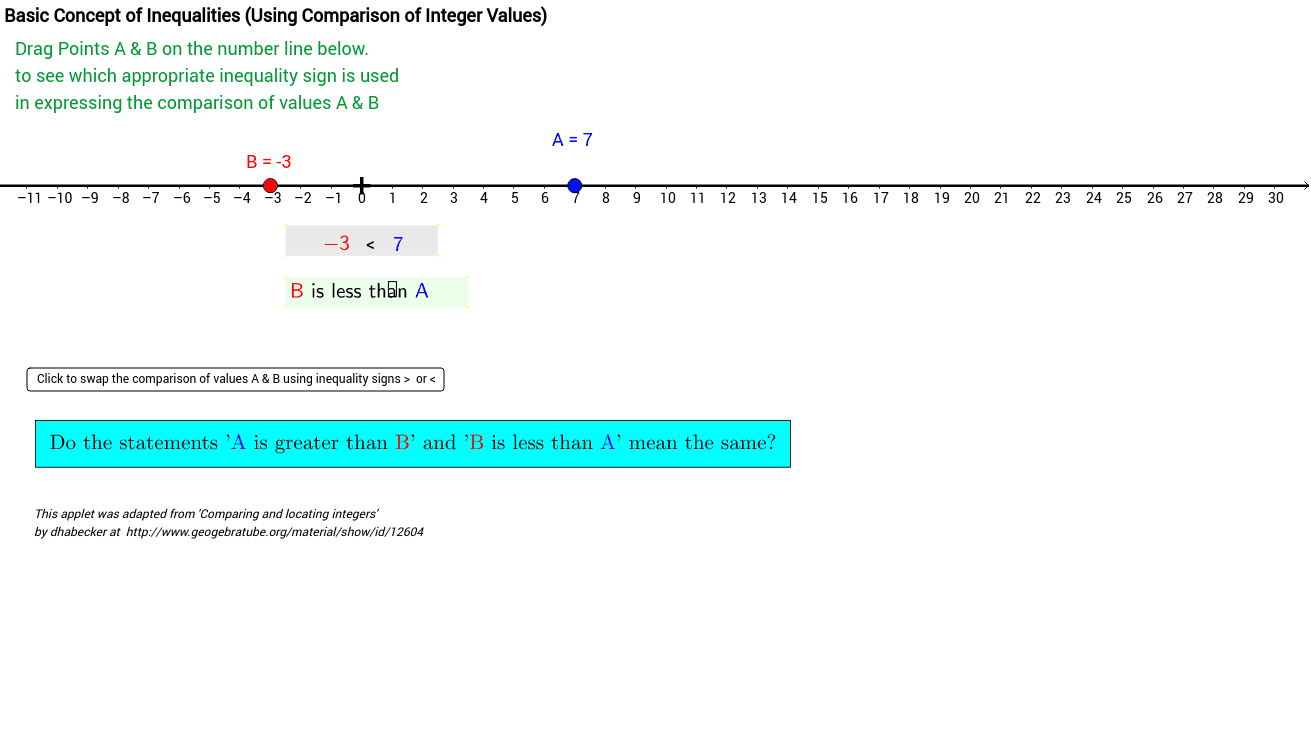Click number 10 on the number line
This screenshot has height=730, width=1311.
[667, 198]
